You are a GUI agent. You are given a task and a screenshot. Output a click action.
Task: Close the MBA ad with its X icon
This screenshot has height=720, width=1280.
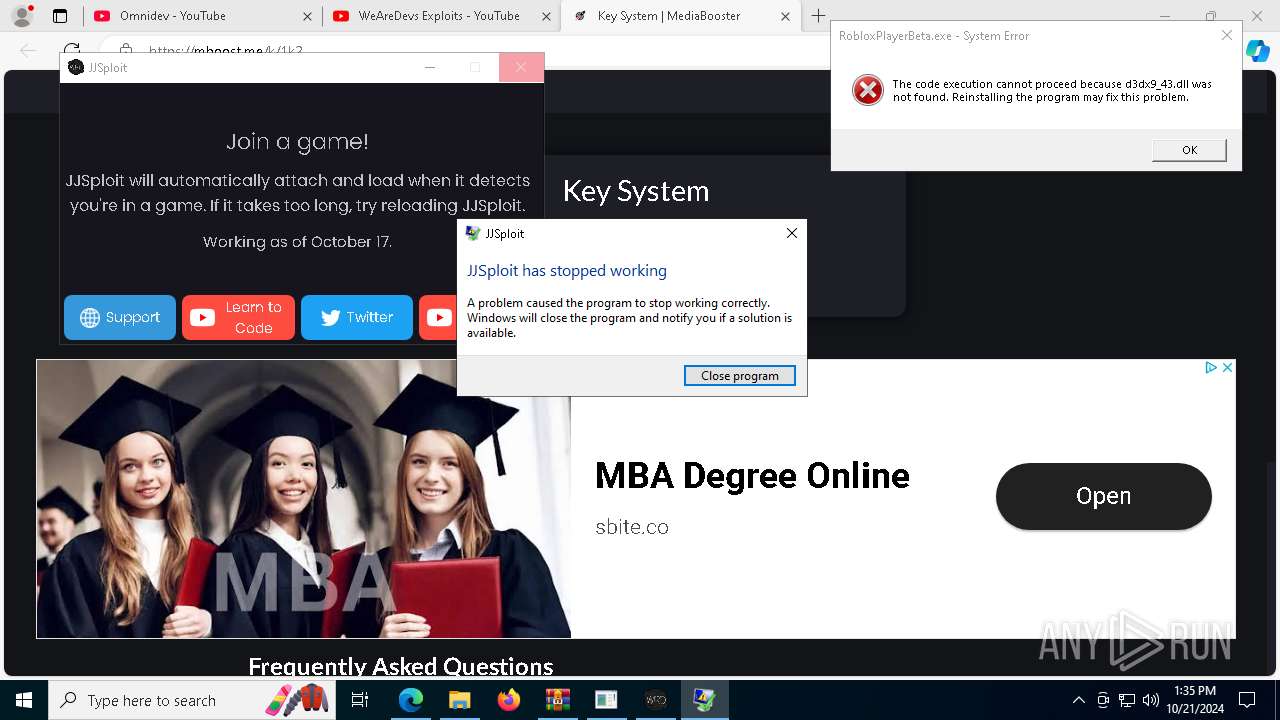coord(1227,368)
